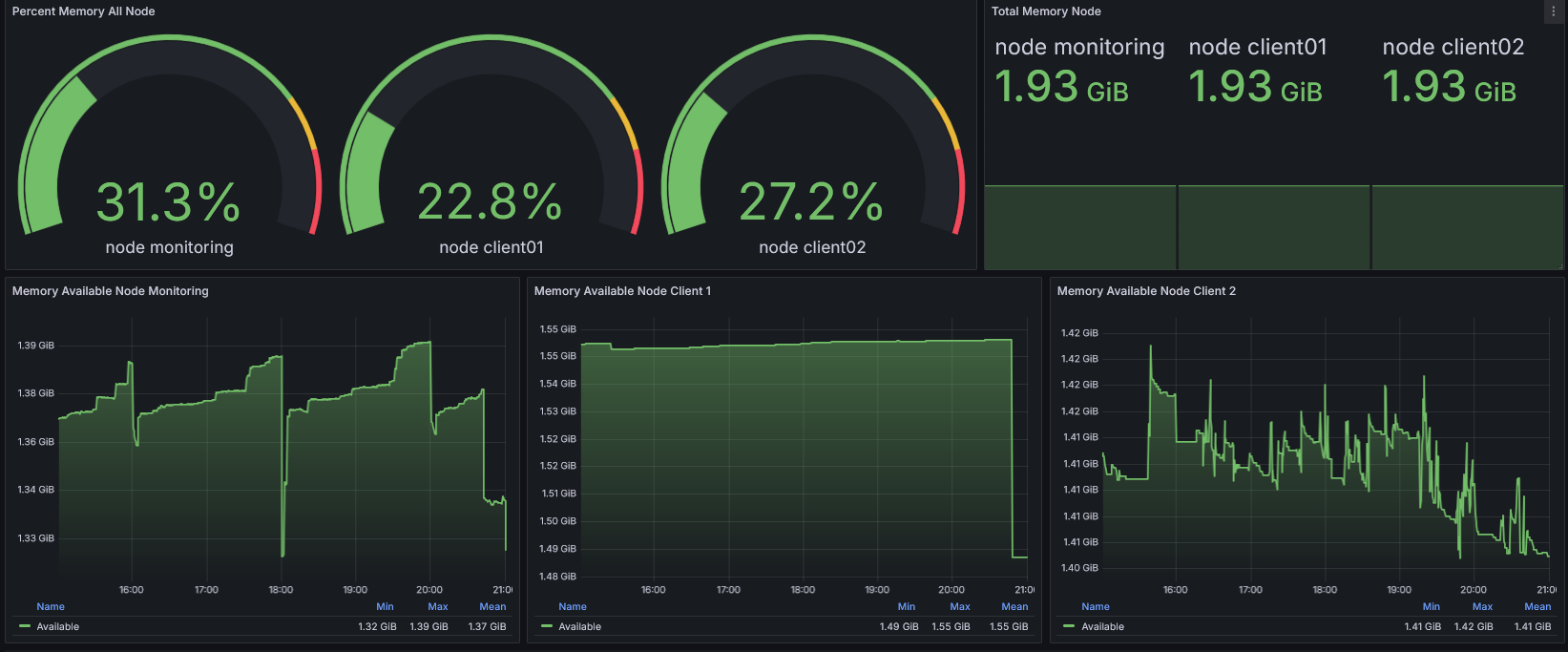Screen dimensions: 1568x652
Task: Sort Node Client 2 legend by Mean column
Action: [1537, 607]
